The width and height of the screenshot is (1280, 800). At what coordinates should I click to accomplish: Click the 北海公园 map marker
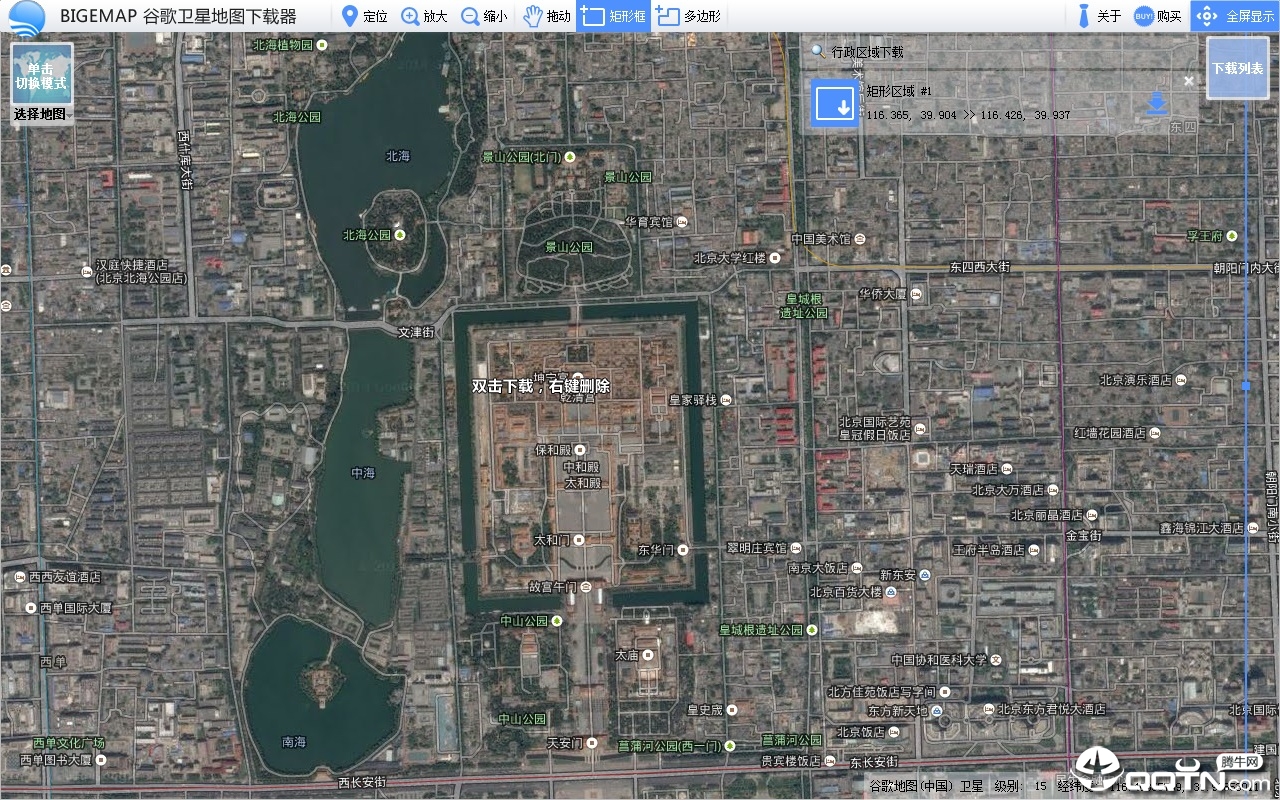tap(400, 235)
